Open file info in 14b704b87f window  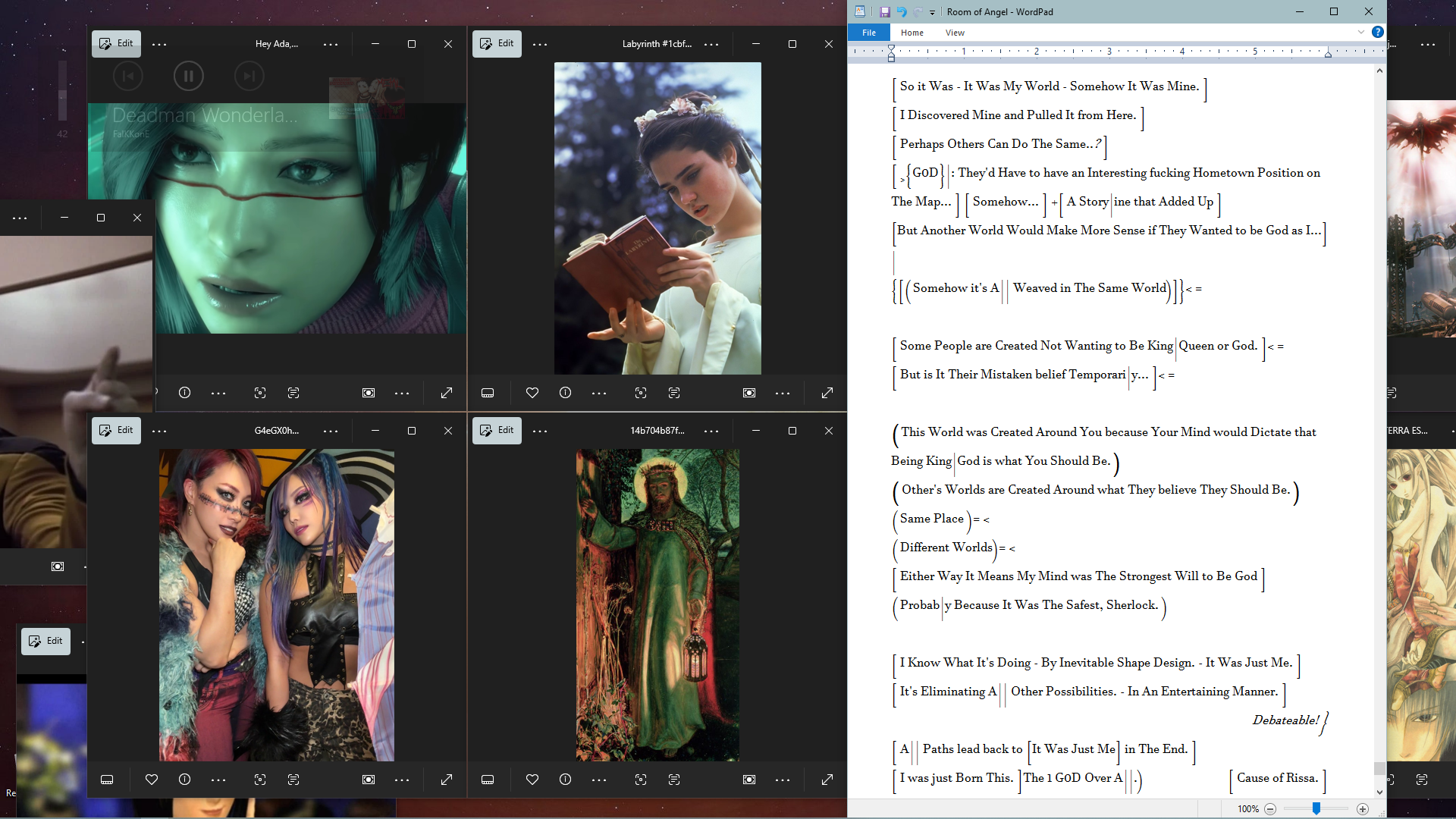tap(565, 780)
